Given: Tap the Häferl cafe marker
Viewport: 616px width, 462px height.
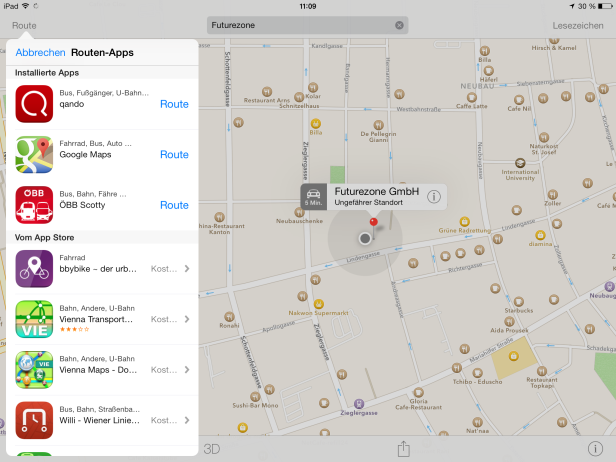Looking at the screenshot, I should coord(488,70).
